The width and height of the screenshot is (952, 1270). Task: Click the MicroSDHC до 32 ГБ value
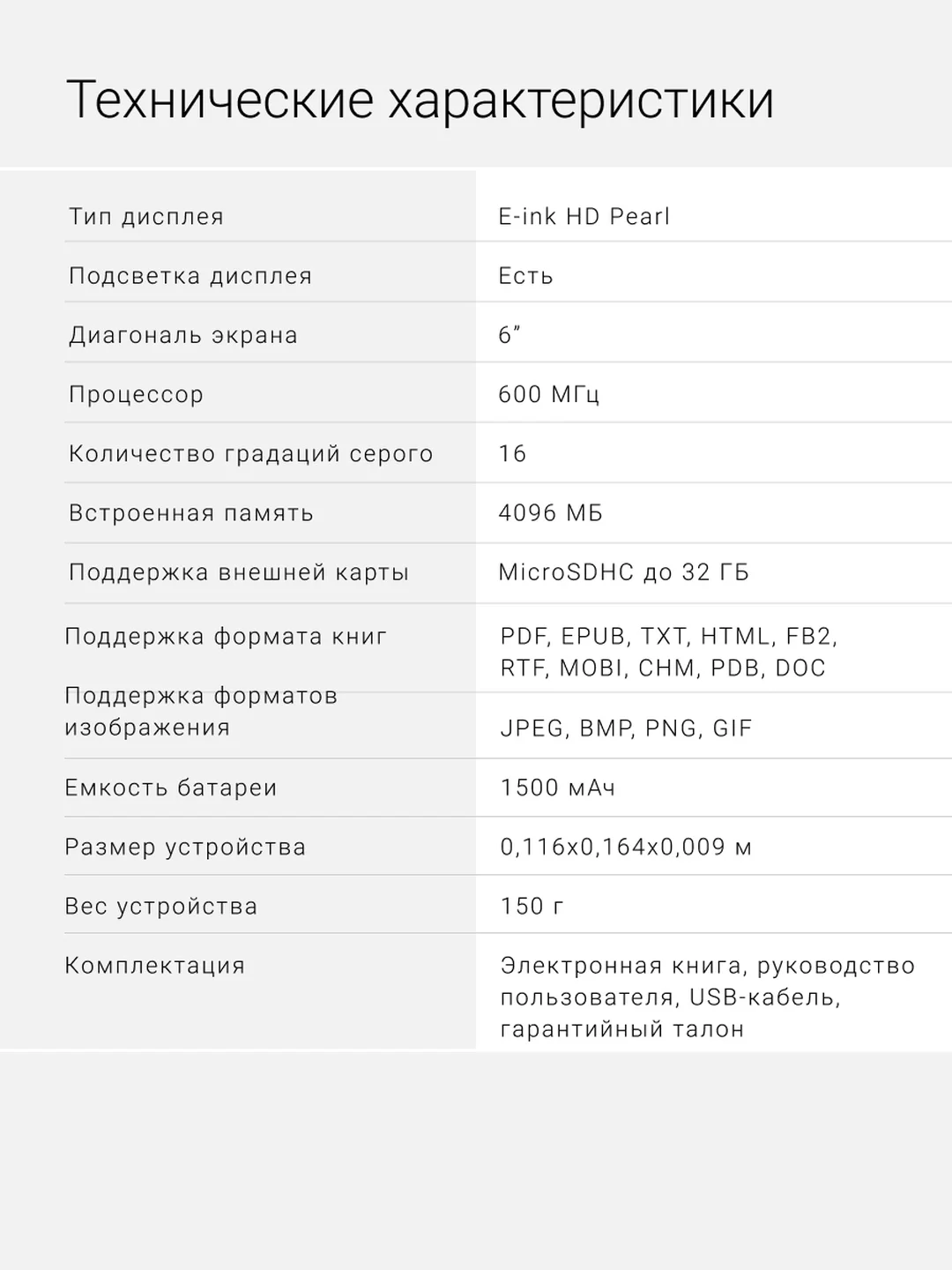pos(624,572)
